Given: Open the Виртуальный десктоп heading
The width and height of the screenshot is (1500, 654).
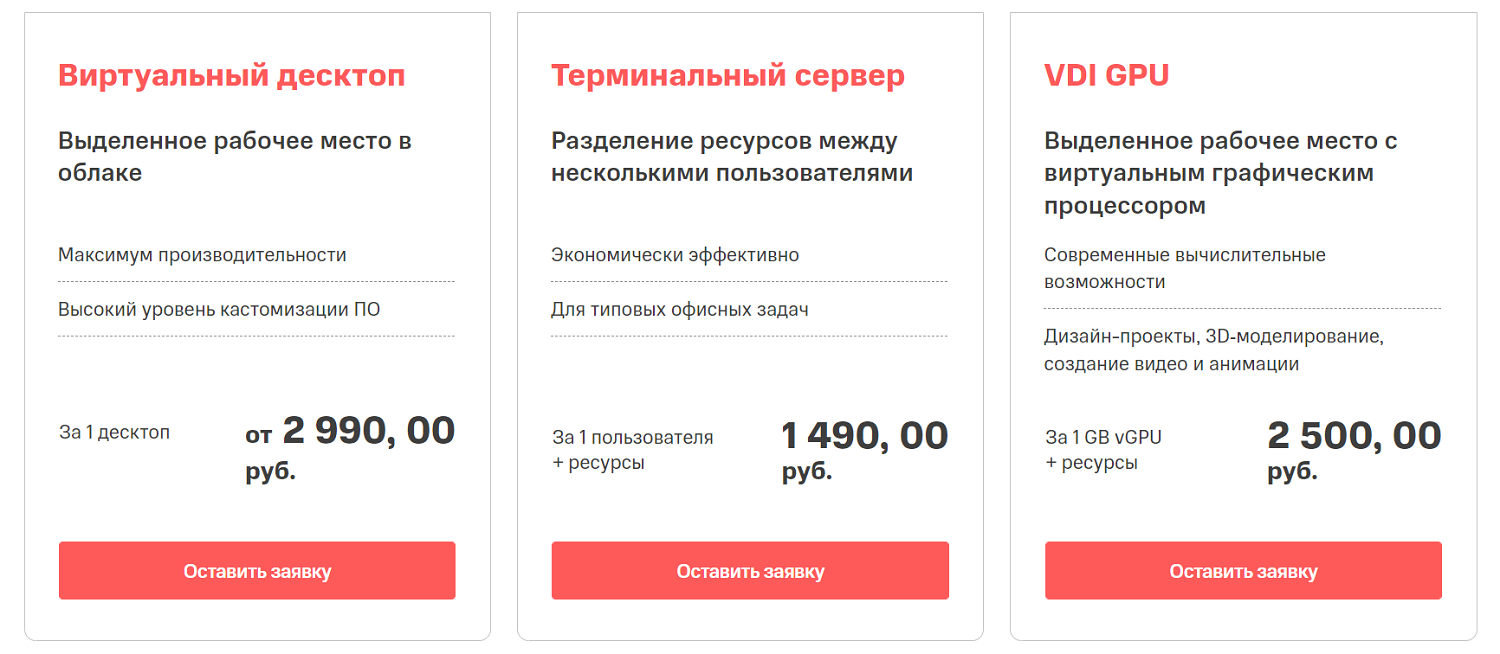Looking at the screenshot, I should point(232,76).
